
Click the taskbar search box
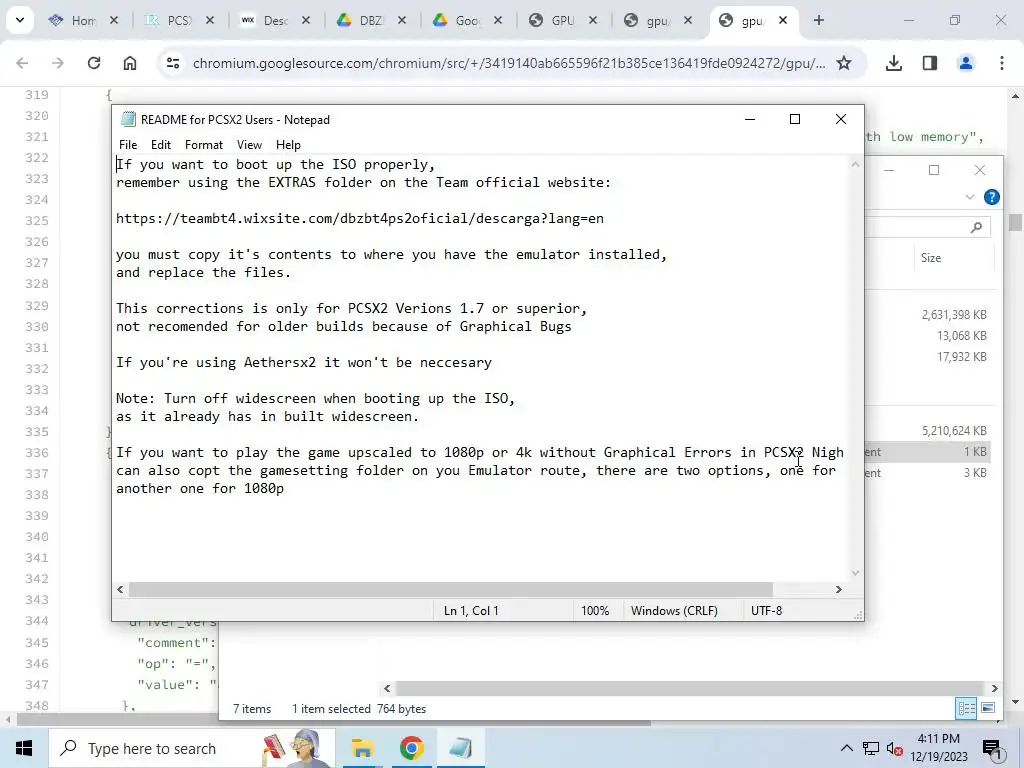tap(193, 748)
